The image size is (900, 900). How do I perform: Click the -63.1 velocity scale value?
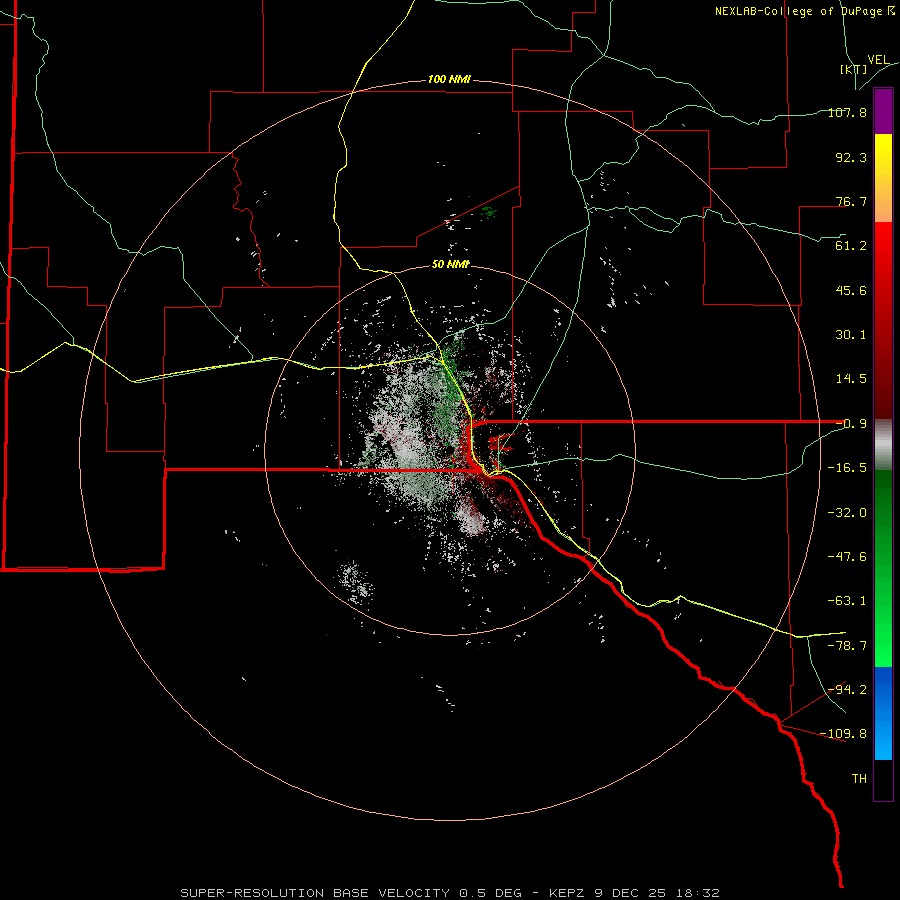tap(847, 601)
